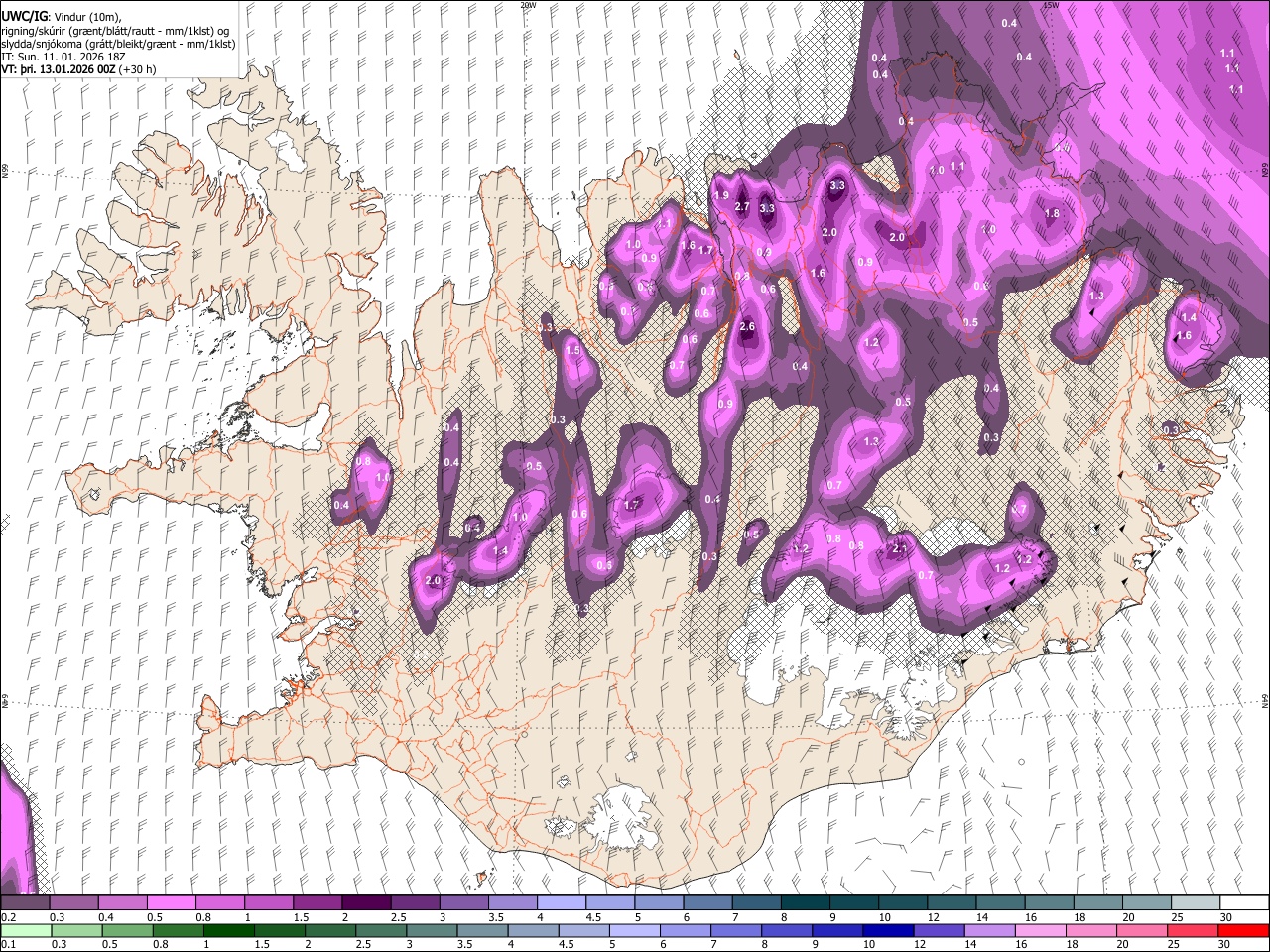Screen dimensions: 1270x952
Task: Pick the dark teal snow-scale swatch between 8 and 9
Action: pyautogui.click(x=806, y=903)
